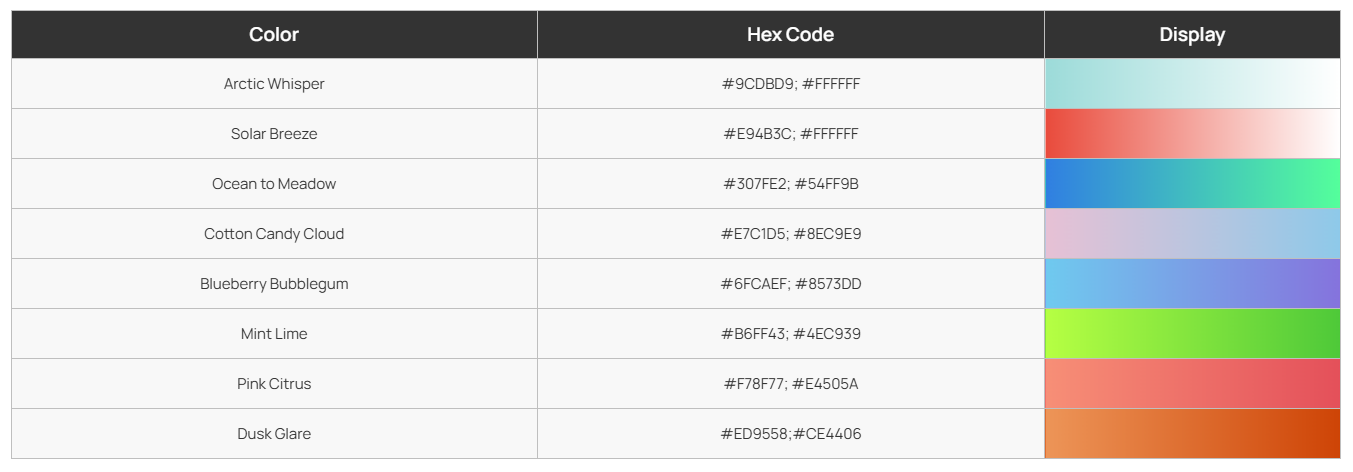
Task: Click the Cotton Candy Cloud gradient swatch
Action: (1192, 234)
